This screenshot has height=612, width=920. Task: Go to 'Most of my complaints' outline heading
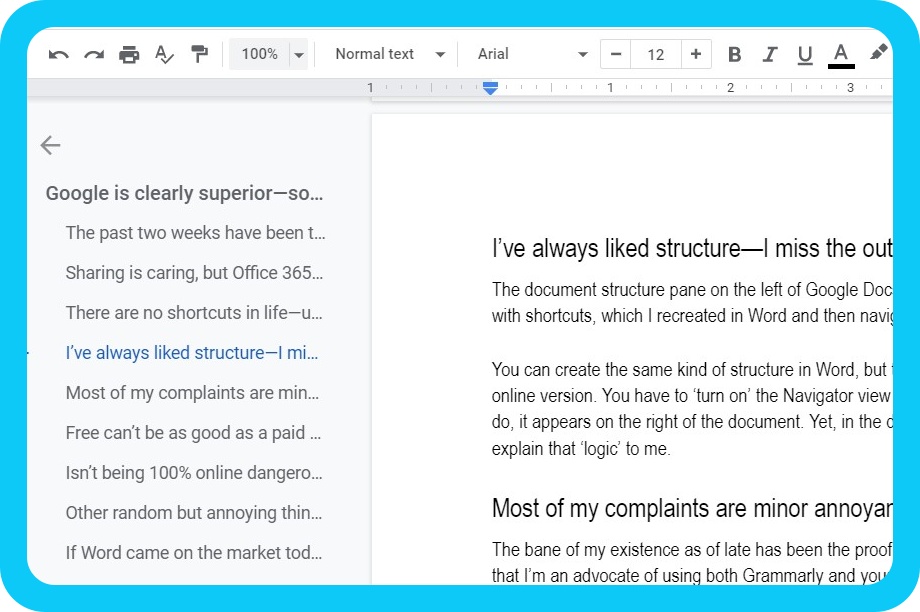point(192,393)
